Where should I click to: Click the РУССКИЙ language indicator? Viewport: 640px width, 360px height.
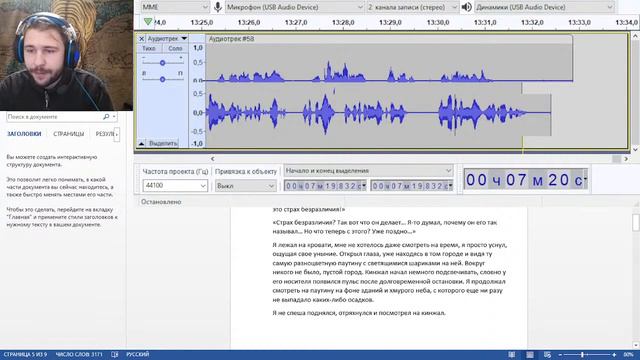[138, 354]
